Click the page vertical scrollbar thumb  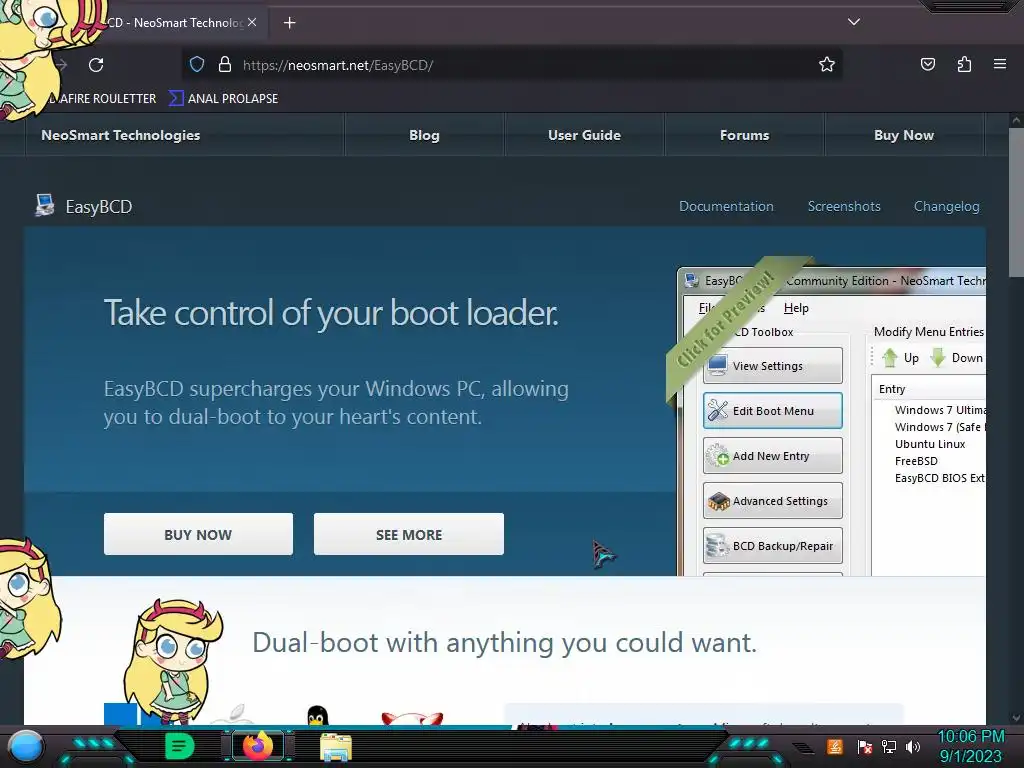pyautogui.click(x=1016, y=202)
